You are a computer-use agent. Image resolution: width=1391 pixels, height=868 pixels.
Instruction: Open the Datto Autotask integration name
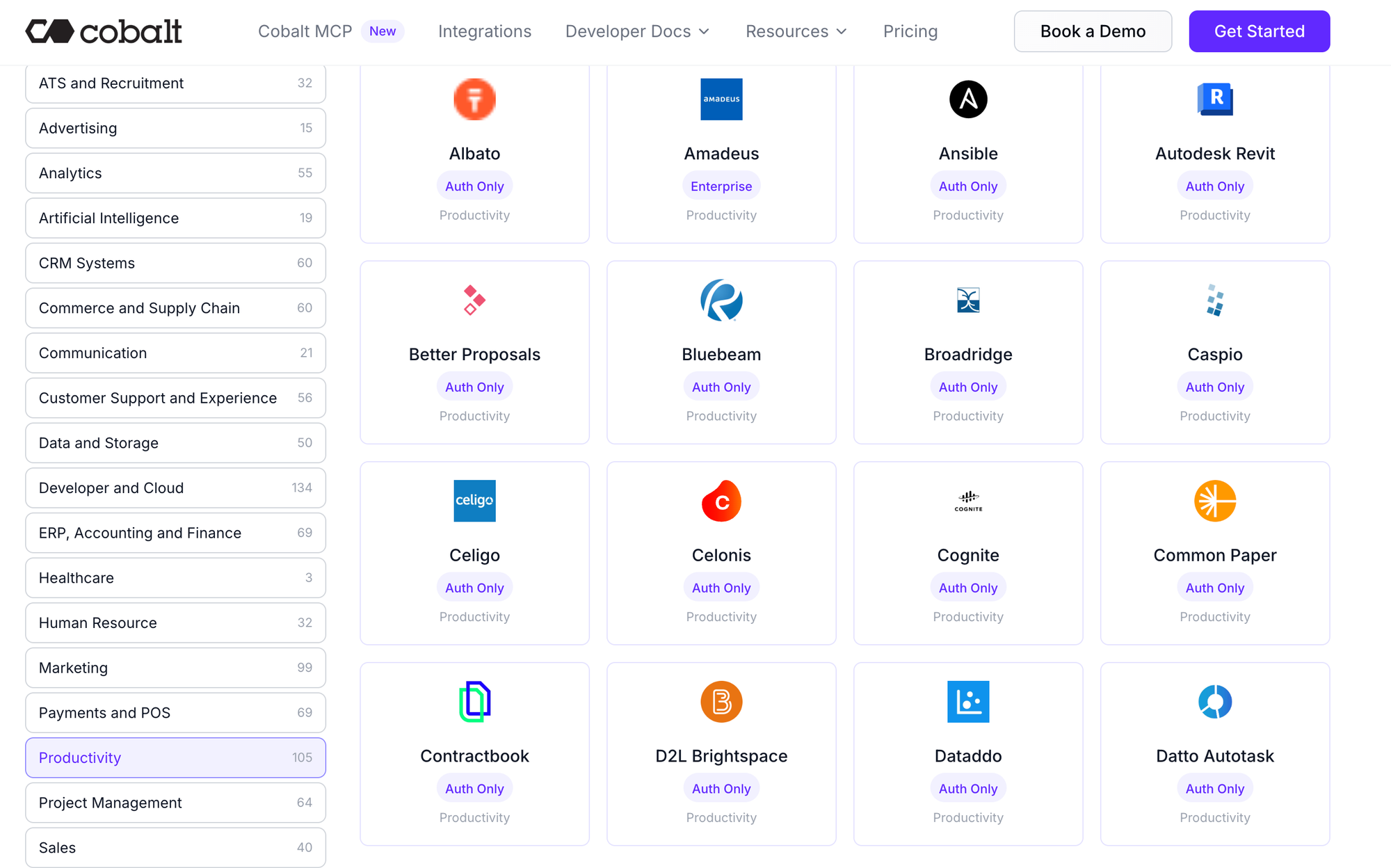pyautogui.click(x=1215, y=756)
